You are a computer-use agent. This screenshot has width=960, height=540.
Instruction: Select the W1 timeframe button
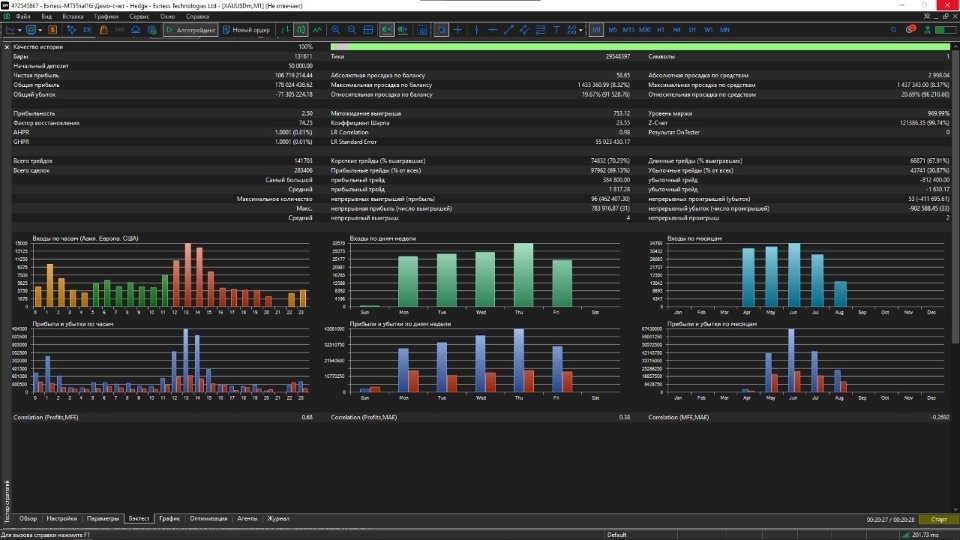(x=708, y=29)
